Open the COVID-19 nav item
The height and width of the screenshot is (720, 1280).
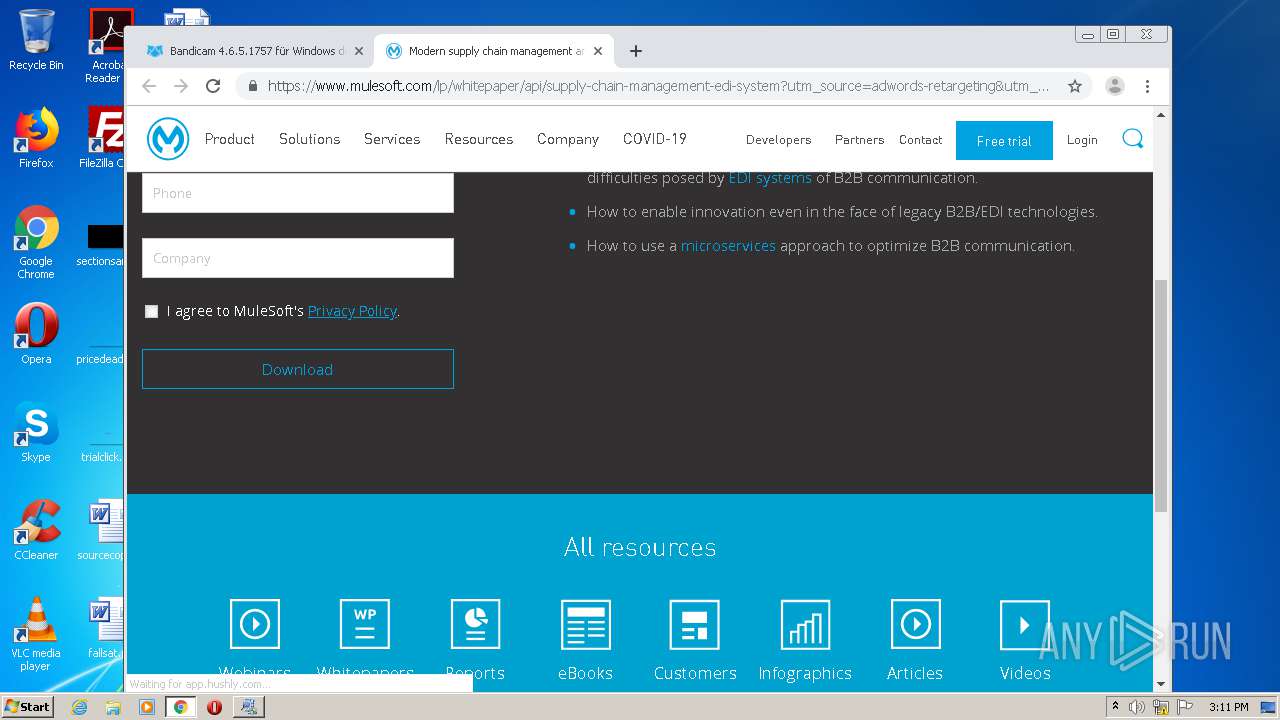[x=655, y=139]
